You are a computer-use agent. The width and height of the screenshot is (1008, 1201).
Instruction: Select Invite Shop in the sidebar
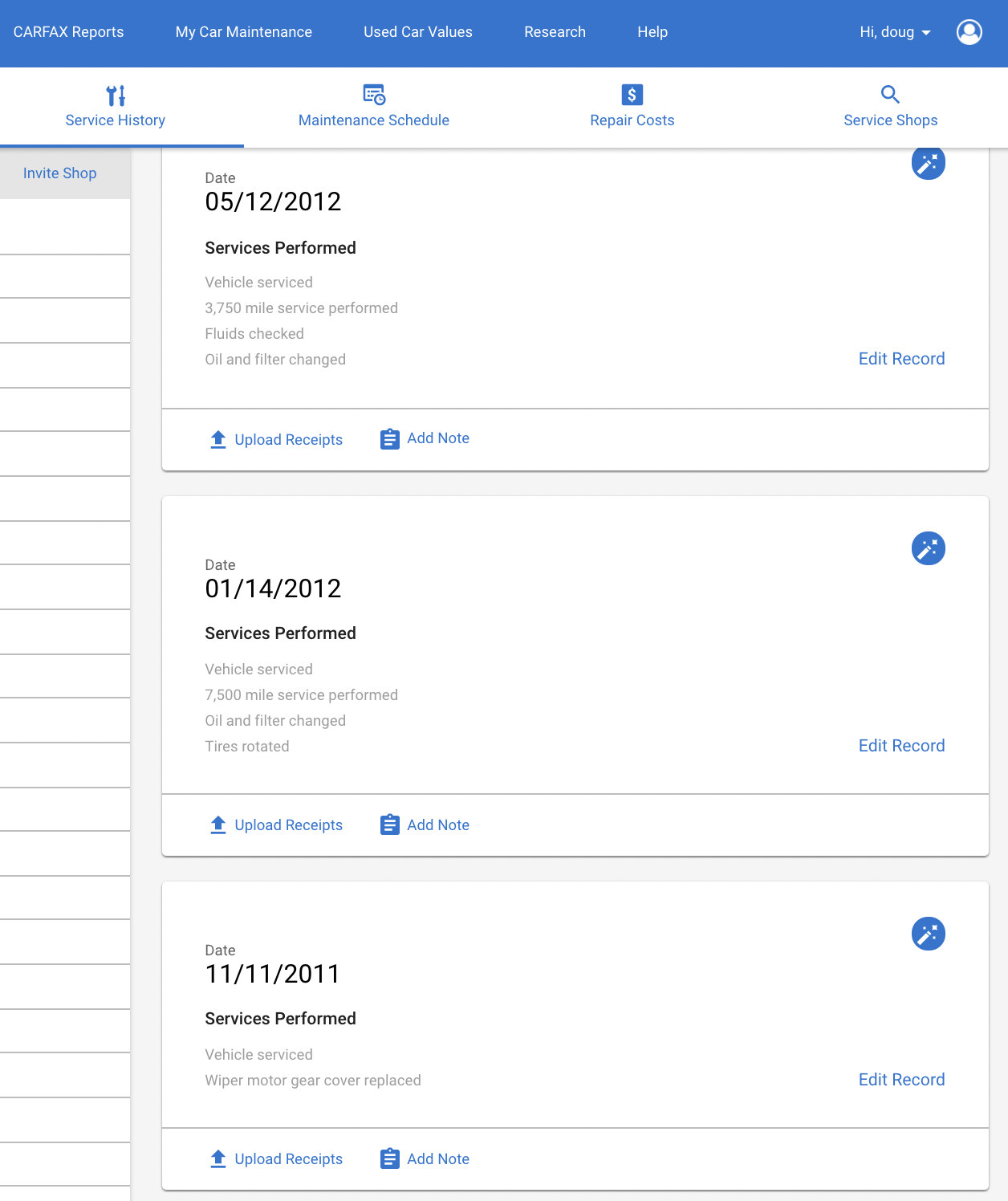60,173
